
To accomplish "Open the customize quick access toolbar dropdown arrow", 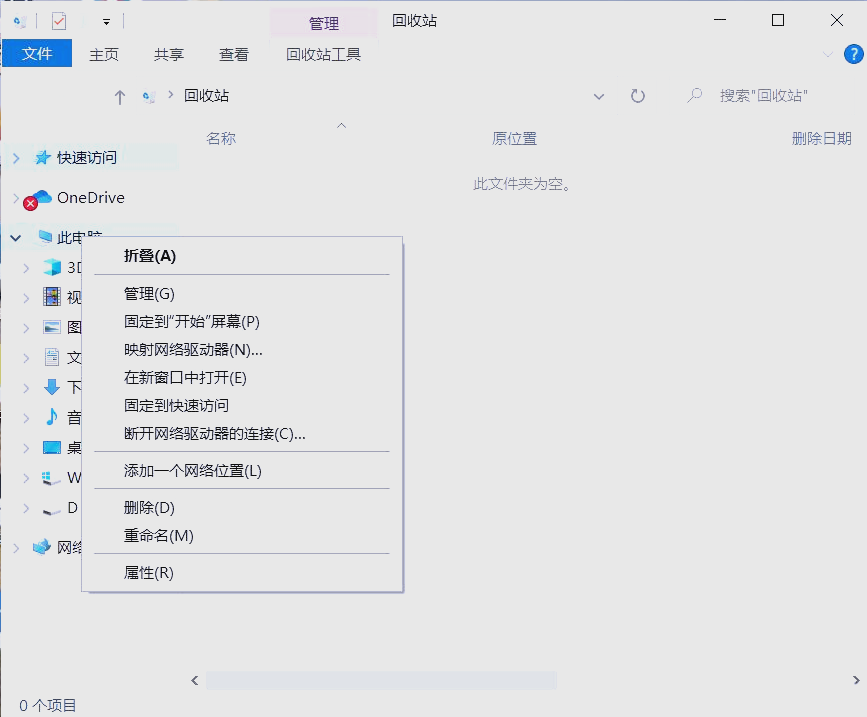I will (x=106, y=22).
